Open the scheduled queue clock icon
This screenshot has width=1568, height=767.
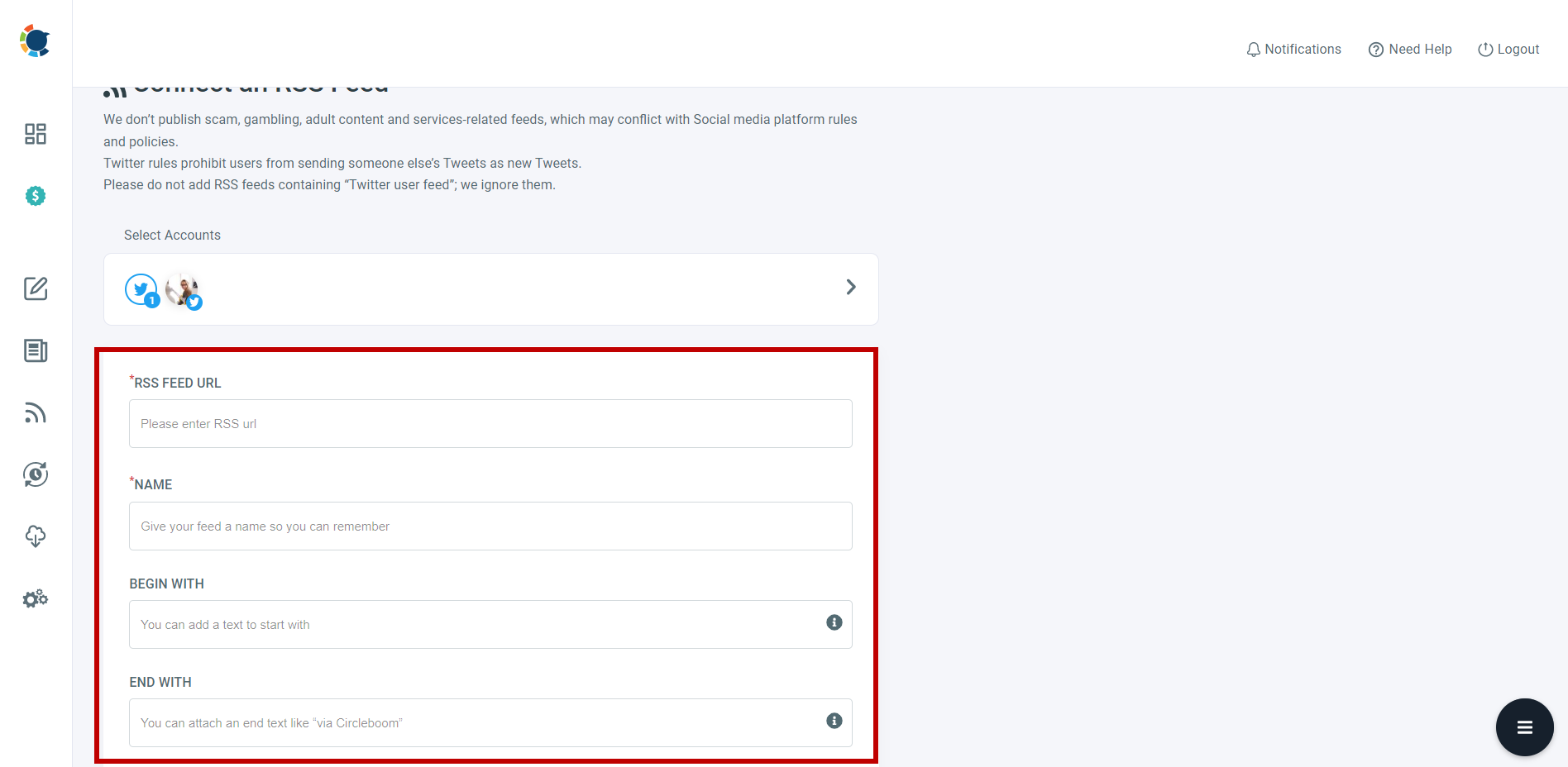[36, 474]
